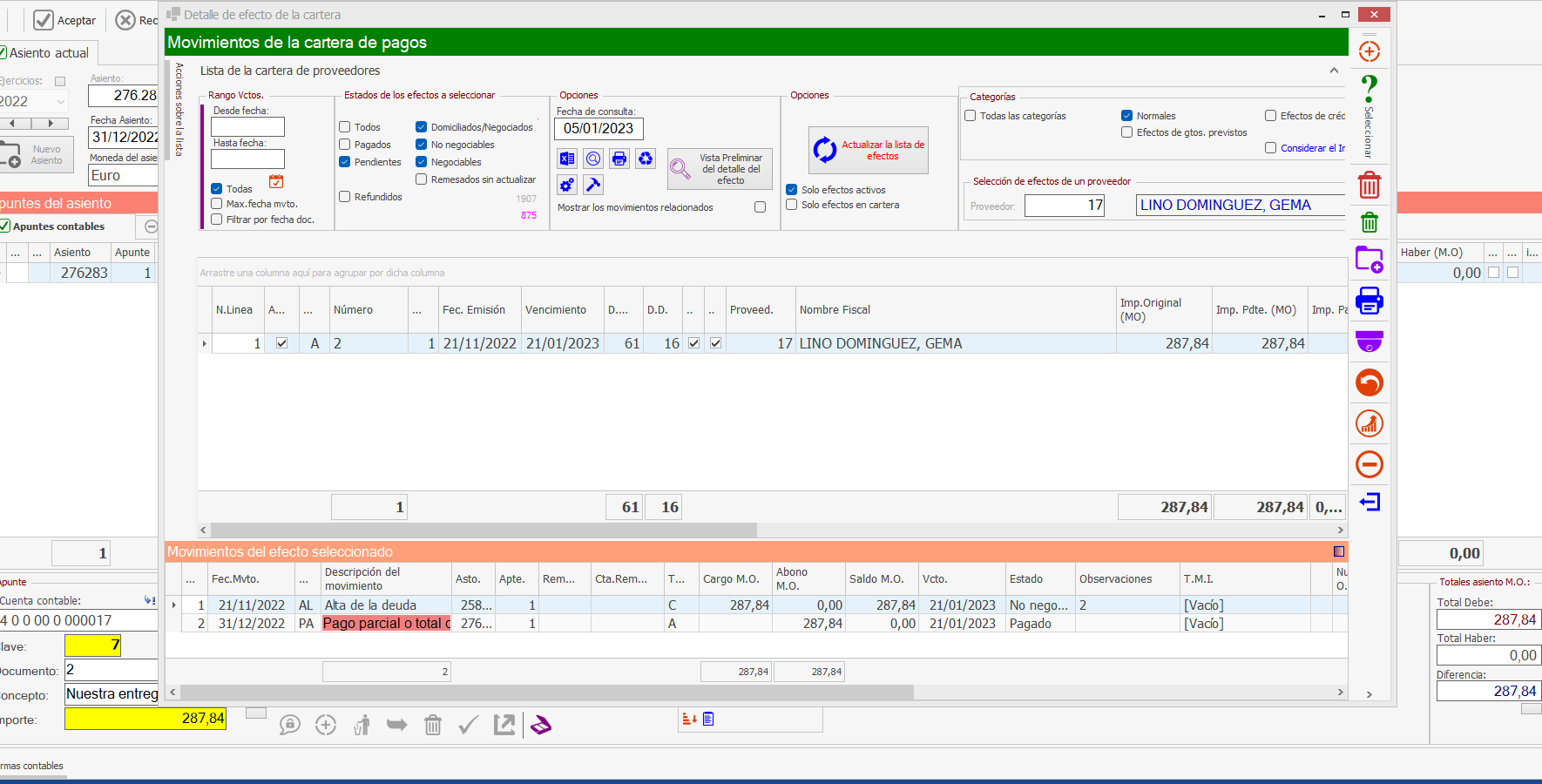Sort by the Vencimiento column header

(556, 310)
